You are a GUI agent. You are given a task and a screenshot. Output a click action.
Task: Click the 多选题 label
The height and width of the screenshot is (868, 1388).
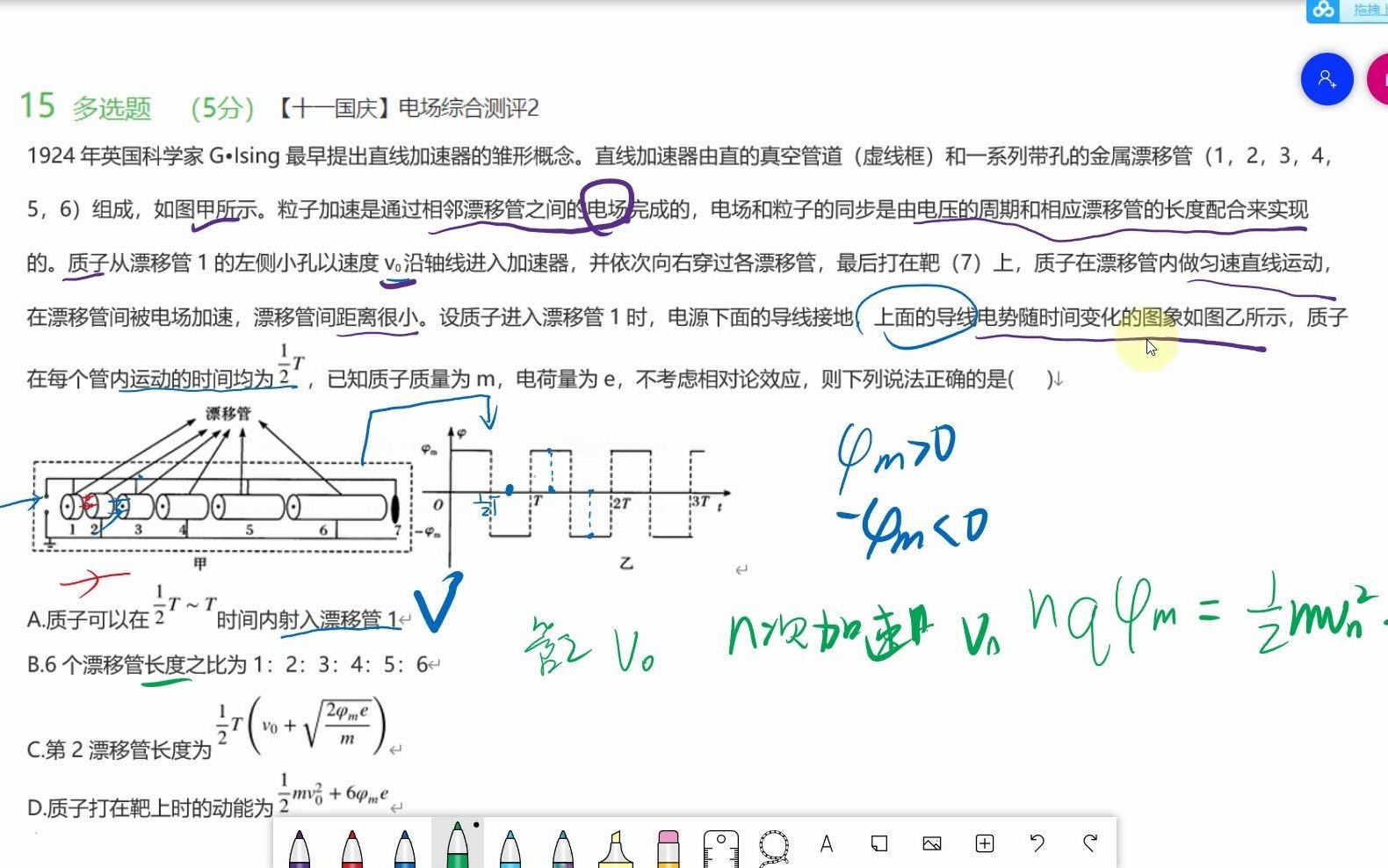click(x=112, y=109)
